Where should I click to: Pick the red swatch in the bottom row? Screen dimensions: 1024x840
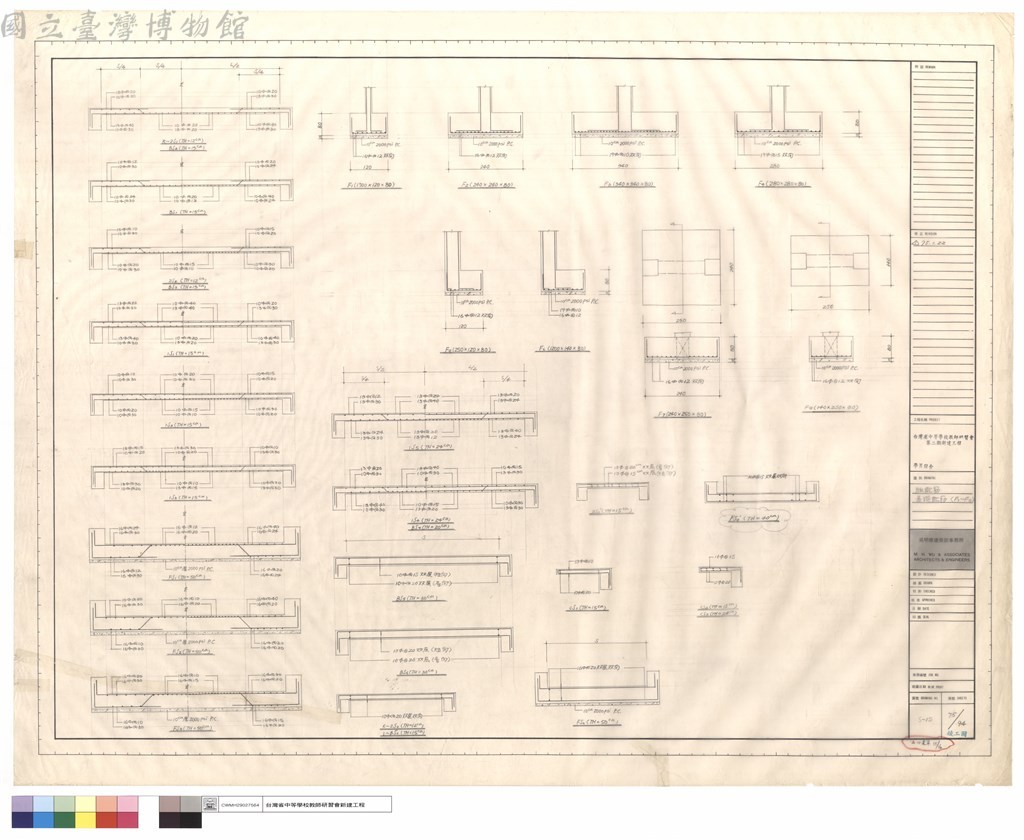(106, 820)
